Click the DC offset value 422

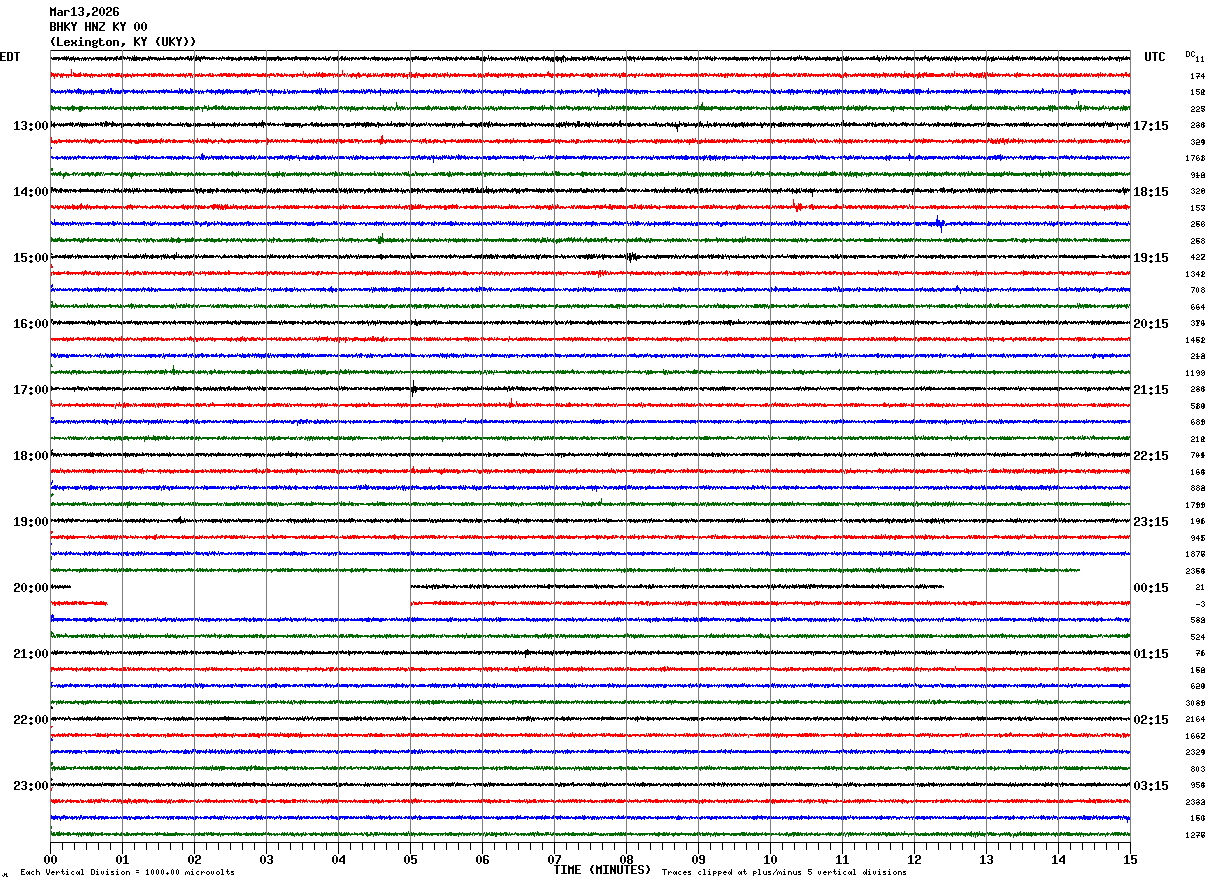click(1197, 258)
